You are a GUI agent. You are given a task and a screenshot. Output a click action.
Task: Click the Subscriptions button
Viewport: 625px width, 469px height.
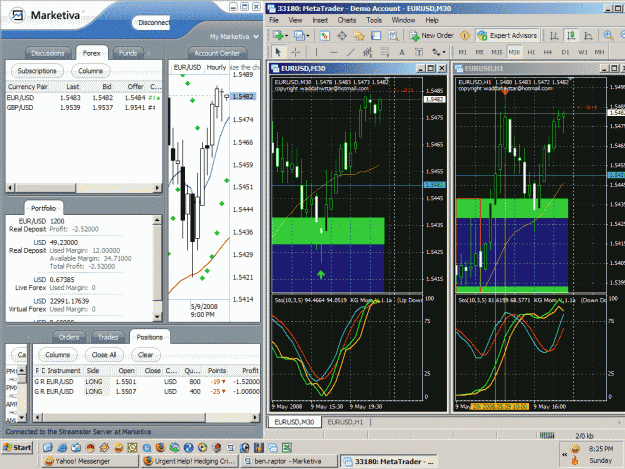37,71
